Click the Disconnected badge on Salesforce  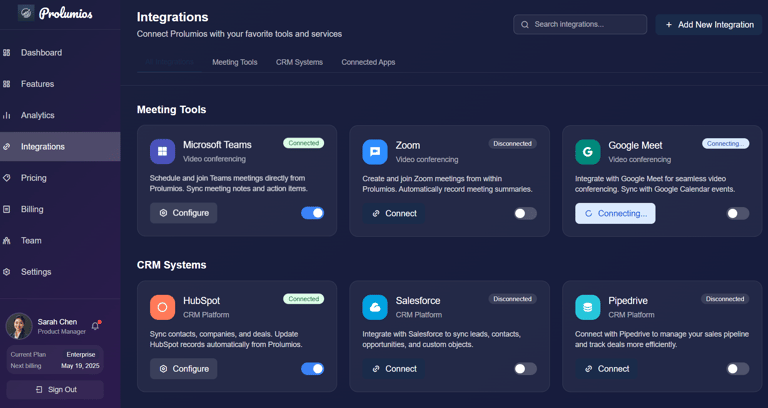[512, 299]
